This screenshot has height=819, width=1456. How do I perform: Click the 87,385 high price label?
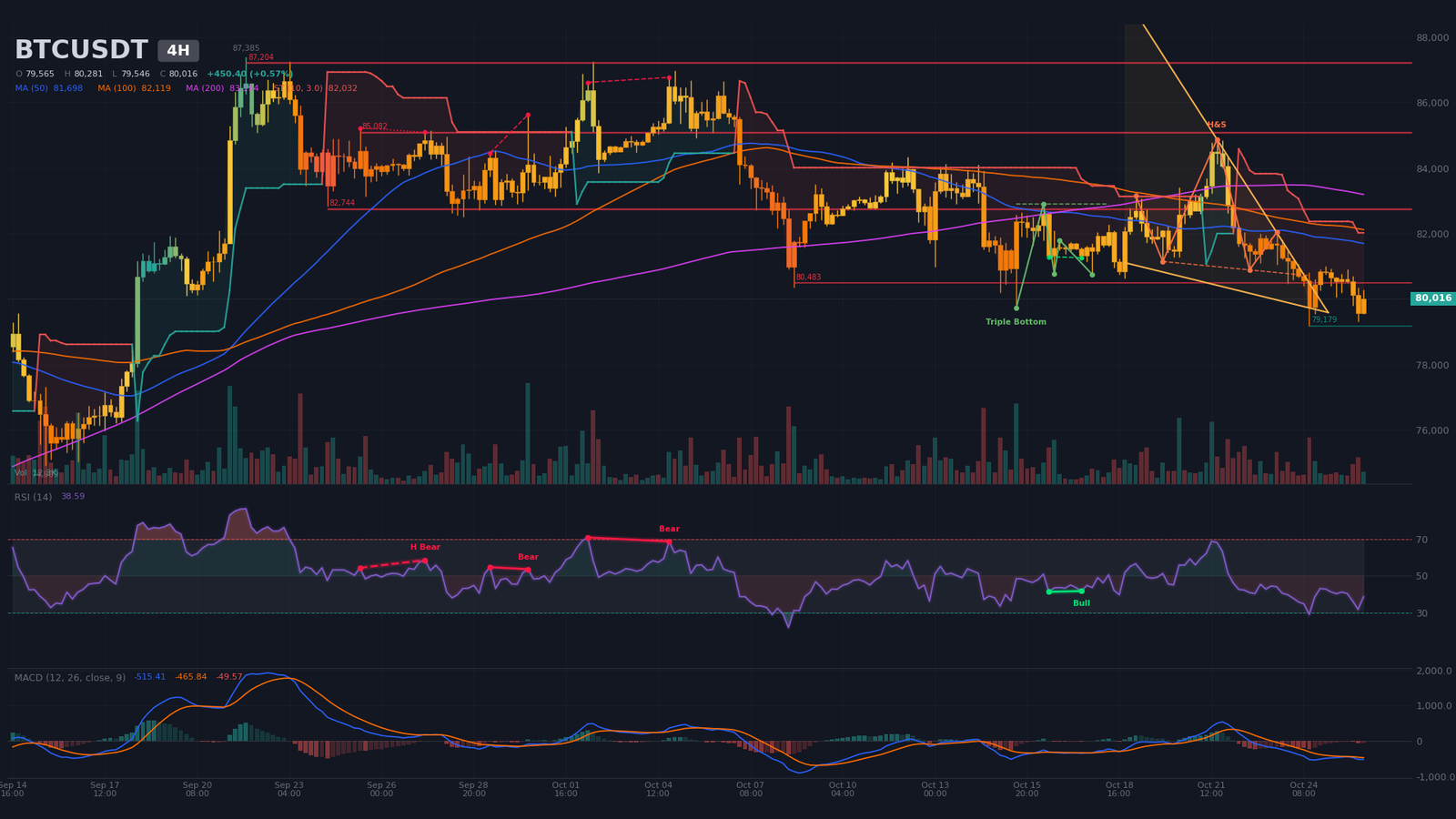tap(246, 48)
